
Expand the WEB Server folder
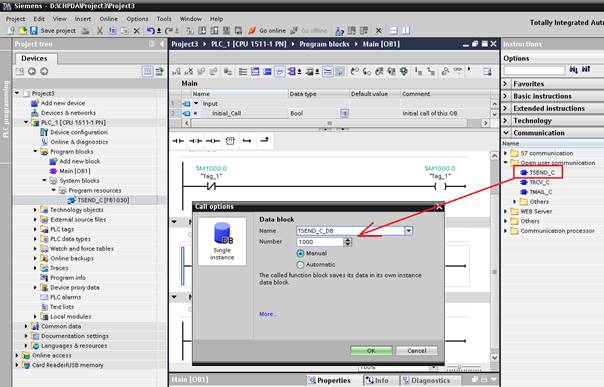[x=506, y=211]
